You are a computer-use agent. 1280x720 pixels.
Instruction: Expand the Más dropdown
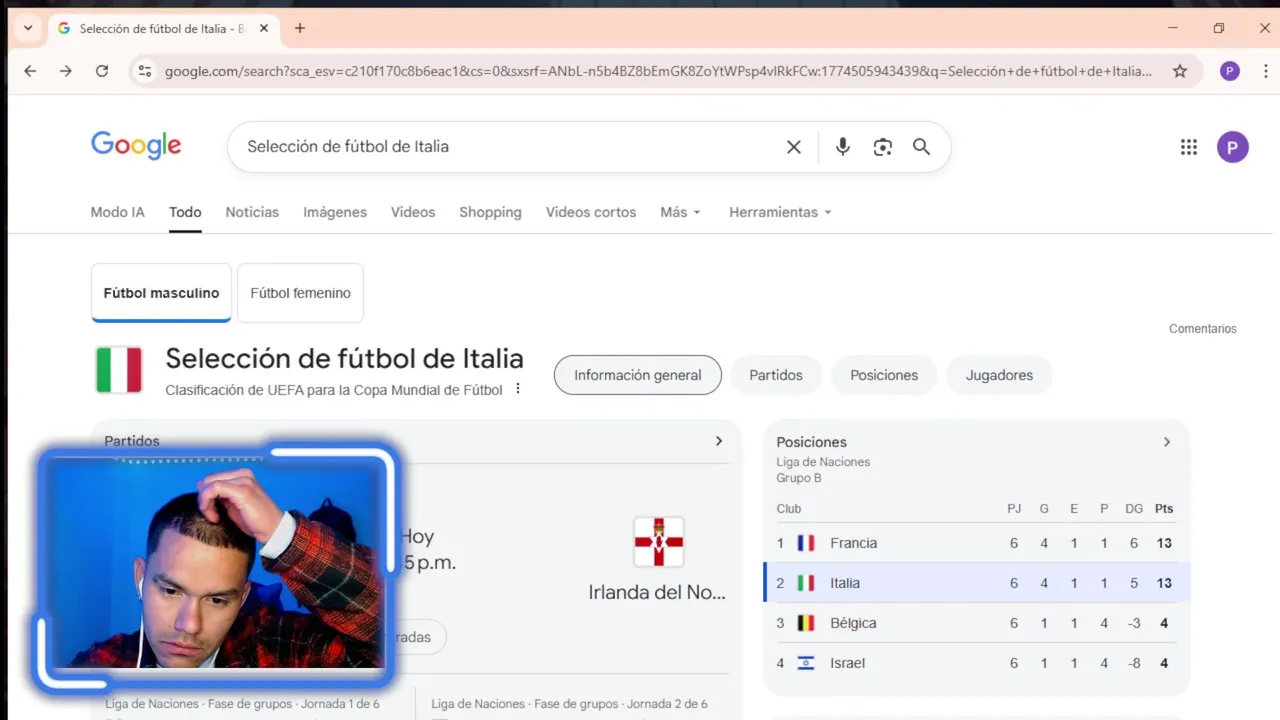point(681,212)
